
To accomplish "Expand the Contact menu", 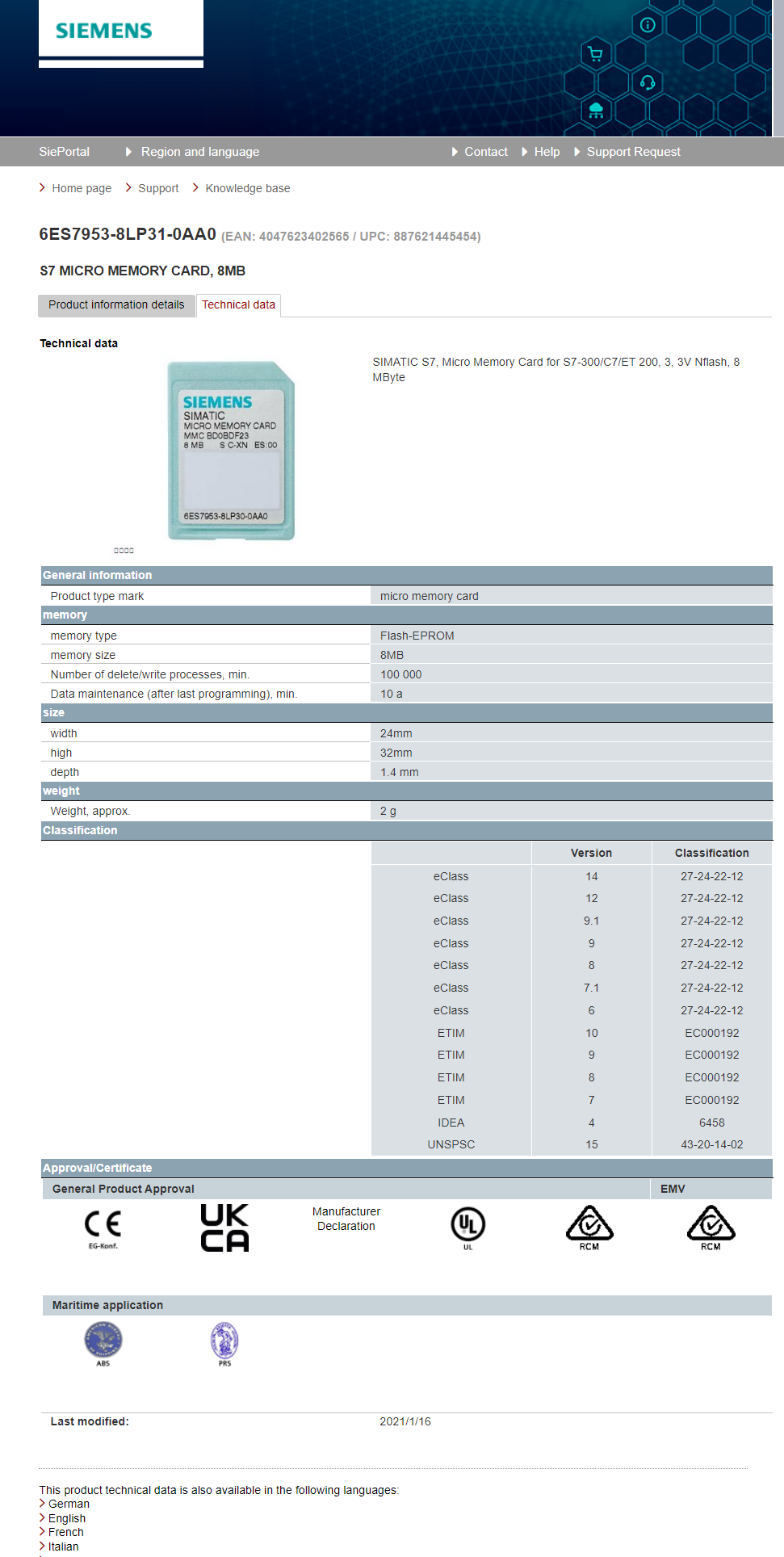I will click(485, 152).
